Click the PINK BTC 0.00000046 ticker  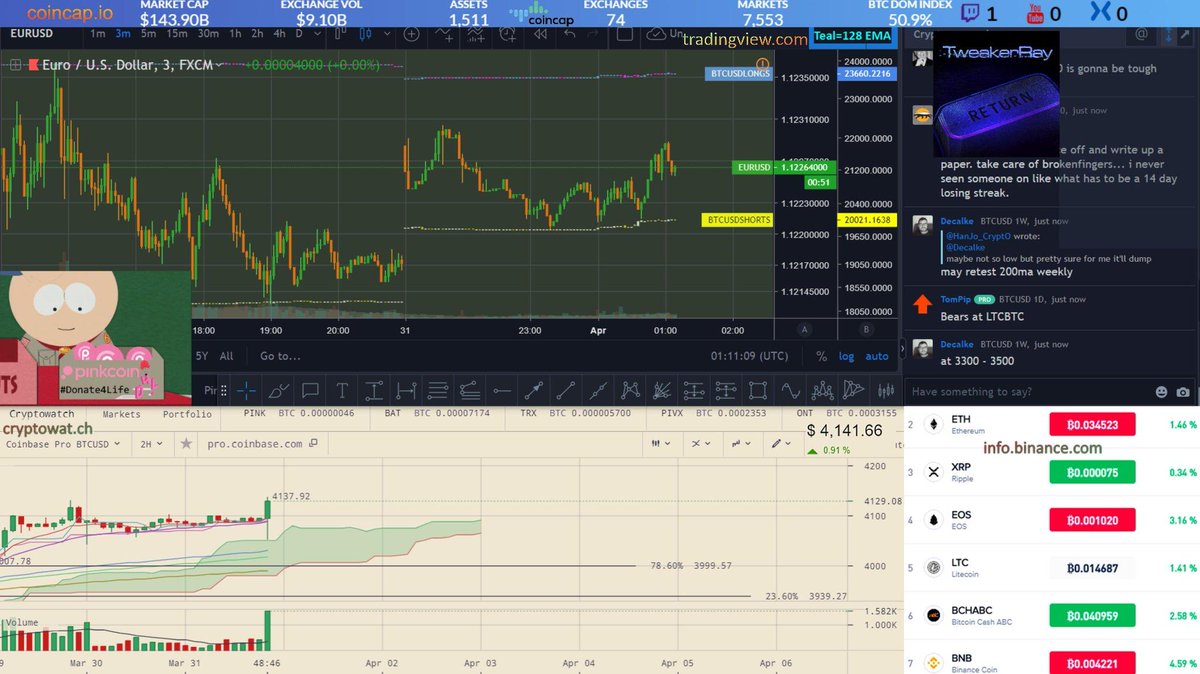(x=299, y=413)
